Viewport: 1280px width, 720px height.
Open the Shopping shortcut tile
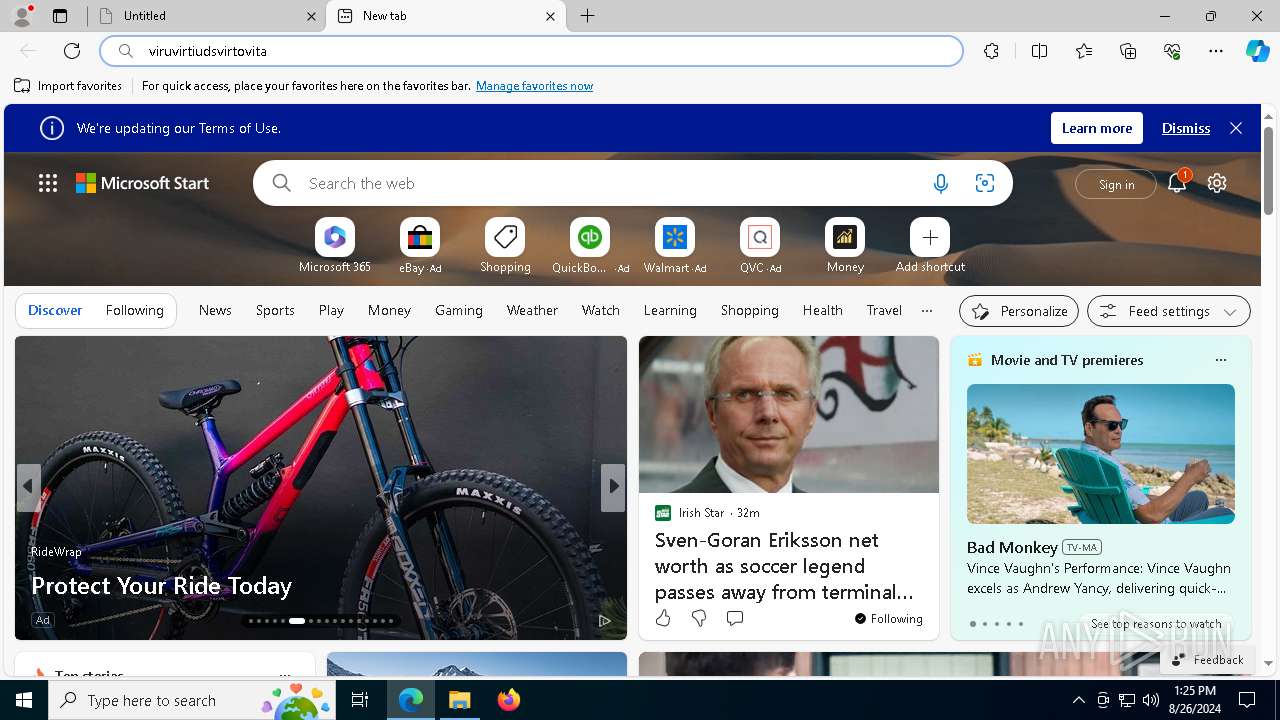click(505, 245)
